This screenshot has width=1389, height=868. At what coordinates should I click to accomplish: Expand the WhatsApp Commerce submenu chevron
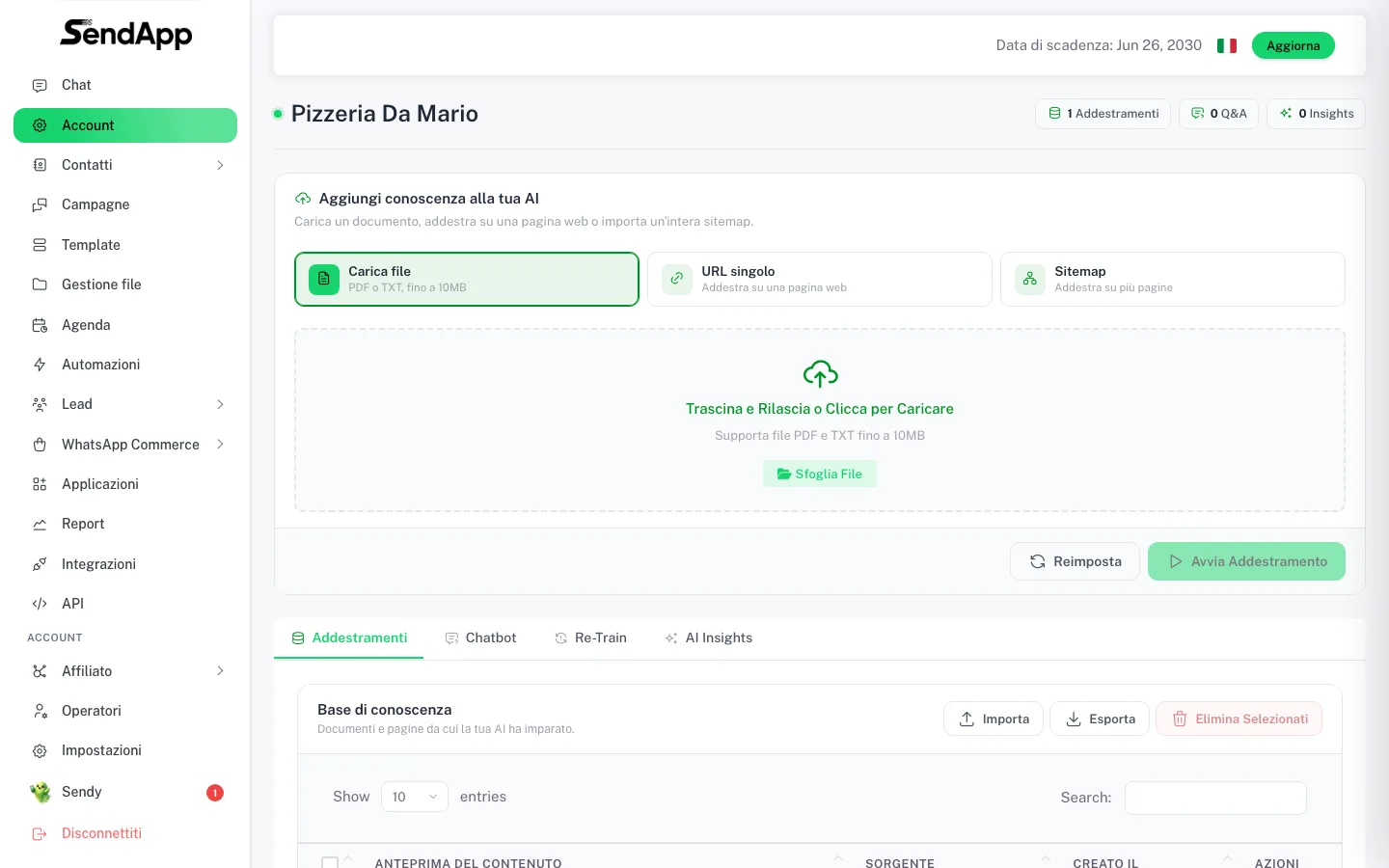(x=220, y=445)
